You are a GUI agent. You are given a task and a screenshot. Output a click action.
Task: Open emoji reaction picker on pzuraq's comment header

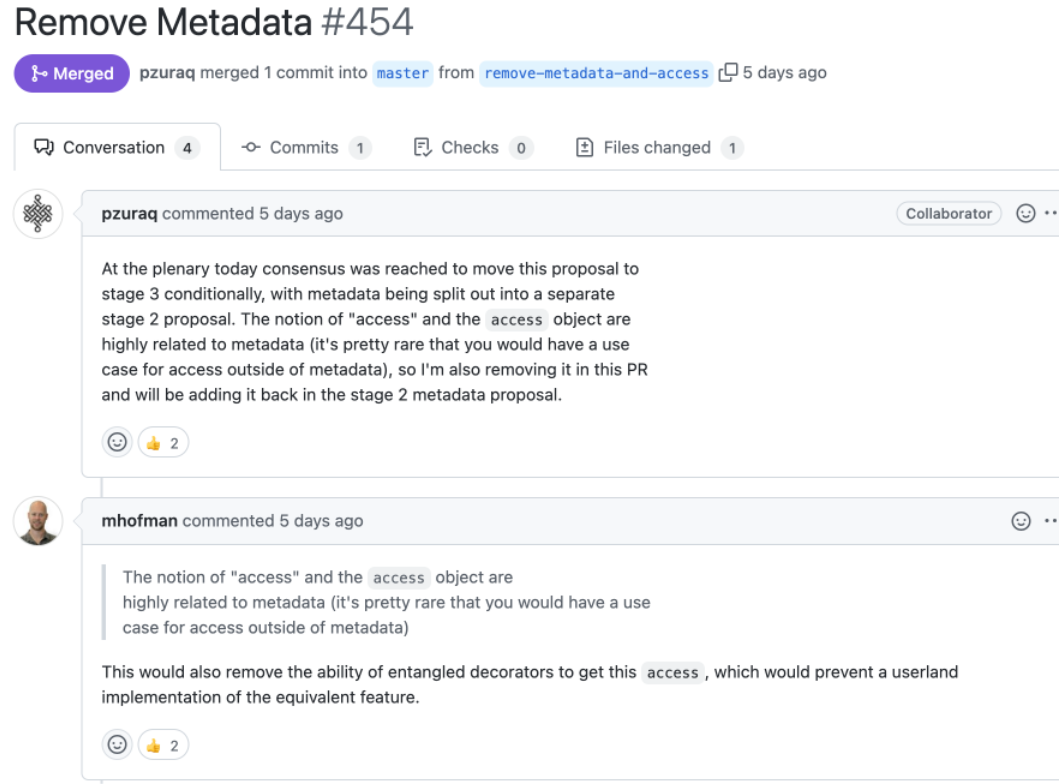[x=1025, y=213]
